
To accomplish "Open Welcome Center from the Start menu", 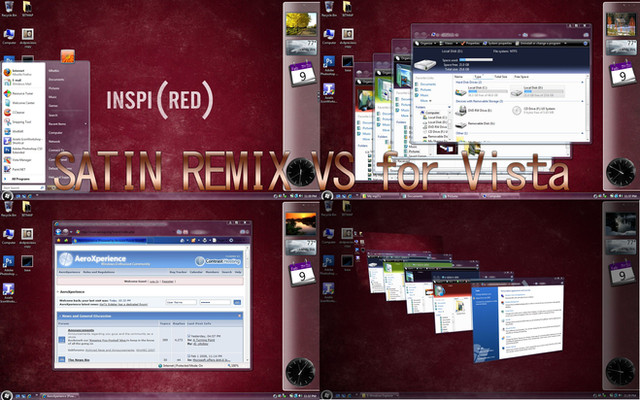I will pos(23,103).
